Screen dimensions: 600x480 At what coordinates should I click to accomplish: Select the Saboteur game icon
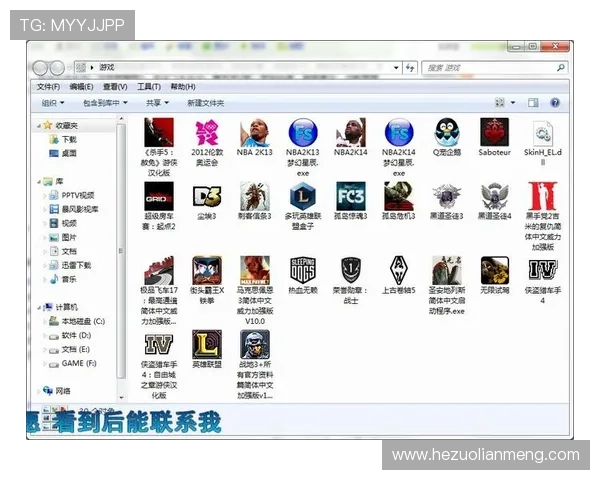pyautogui.click(x=494, y=132)
